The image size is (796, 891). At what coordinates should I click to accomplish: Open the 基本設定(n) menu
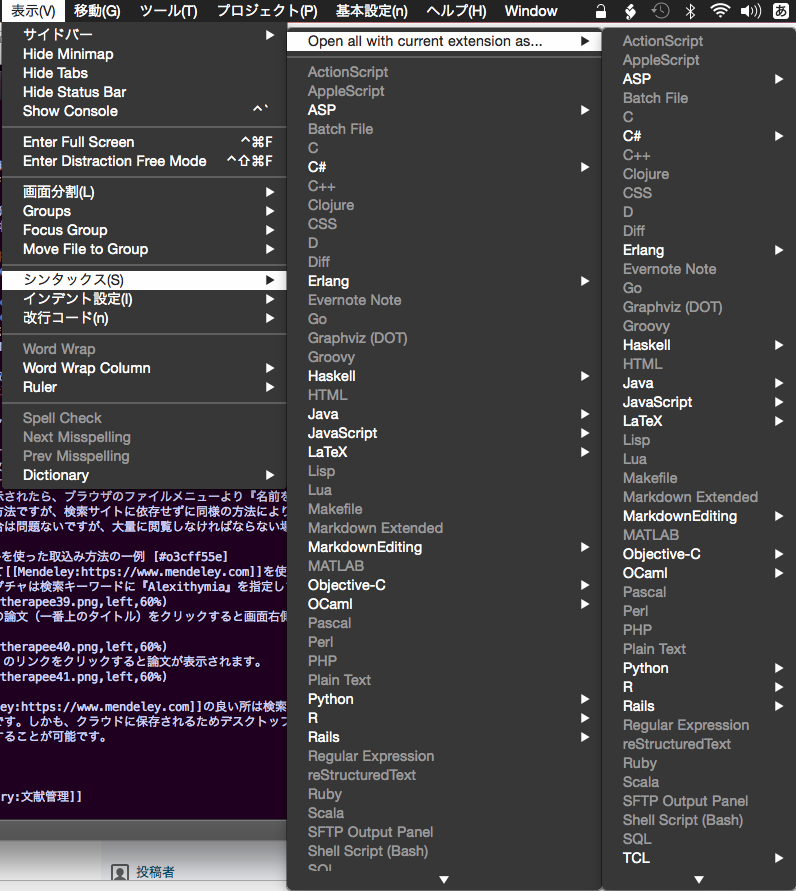372,11
